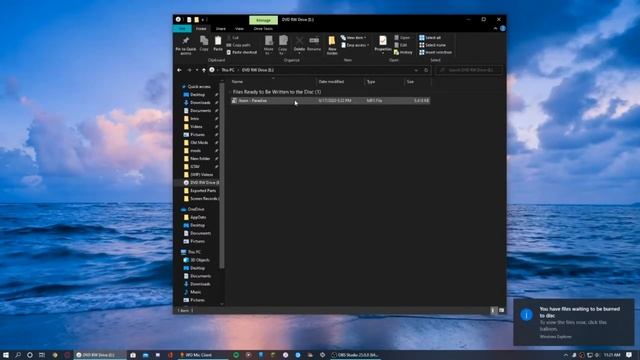The width and height of the screenshot is (640, 360).
Task: Click Select none in the ribbon
Action: point(432,45)
